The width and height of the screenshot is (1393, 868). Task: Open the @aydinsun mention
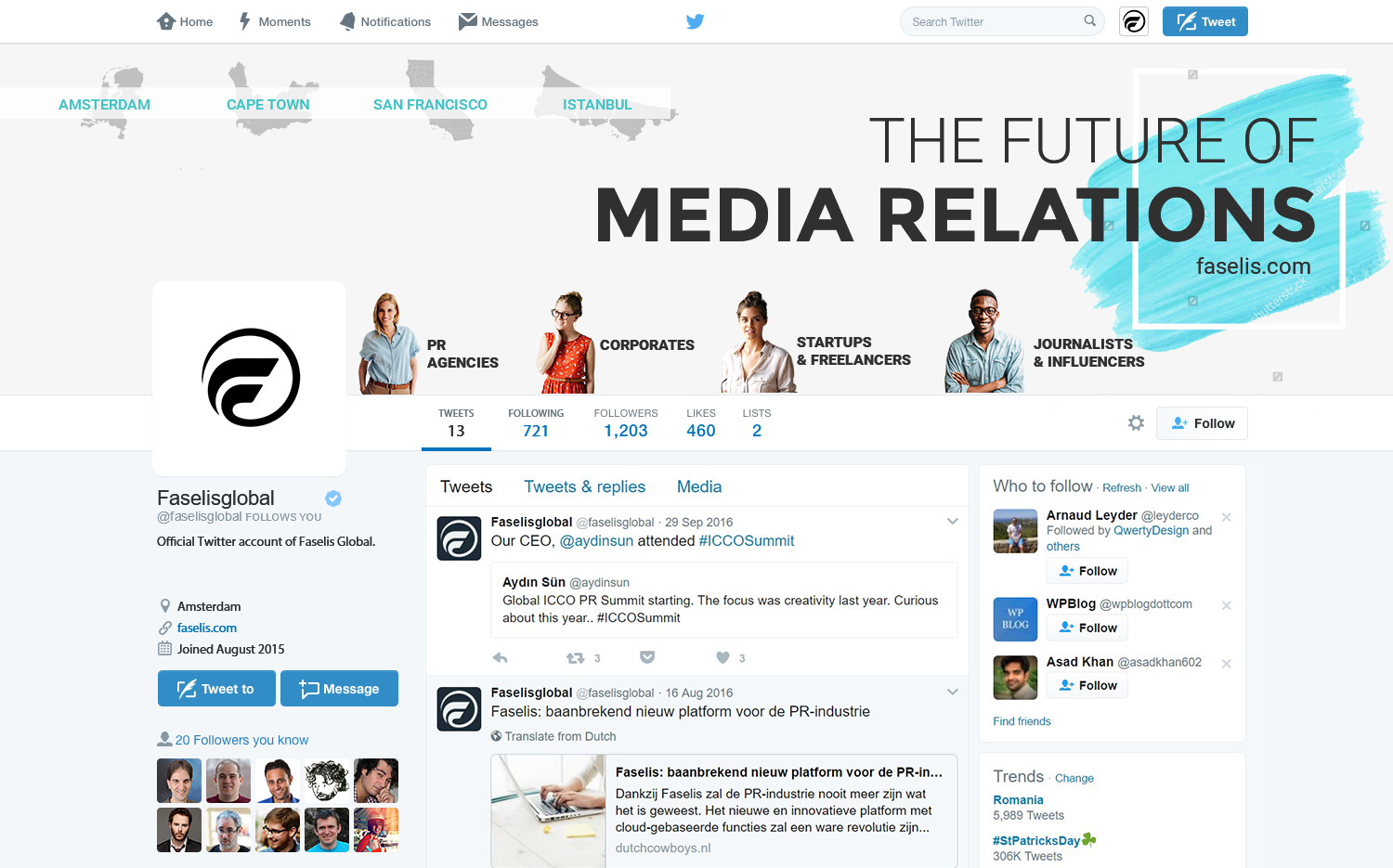[x=596, y=541]
